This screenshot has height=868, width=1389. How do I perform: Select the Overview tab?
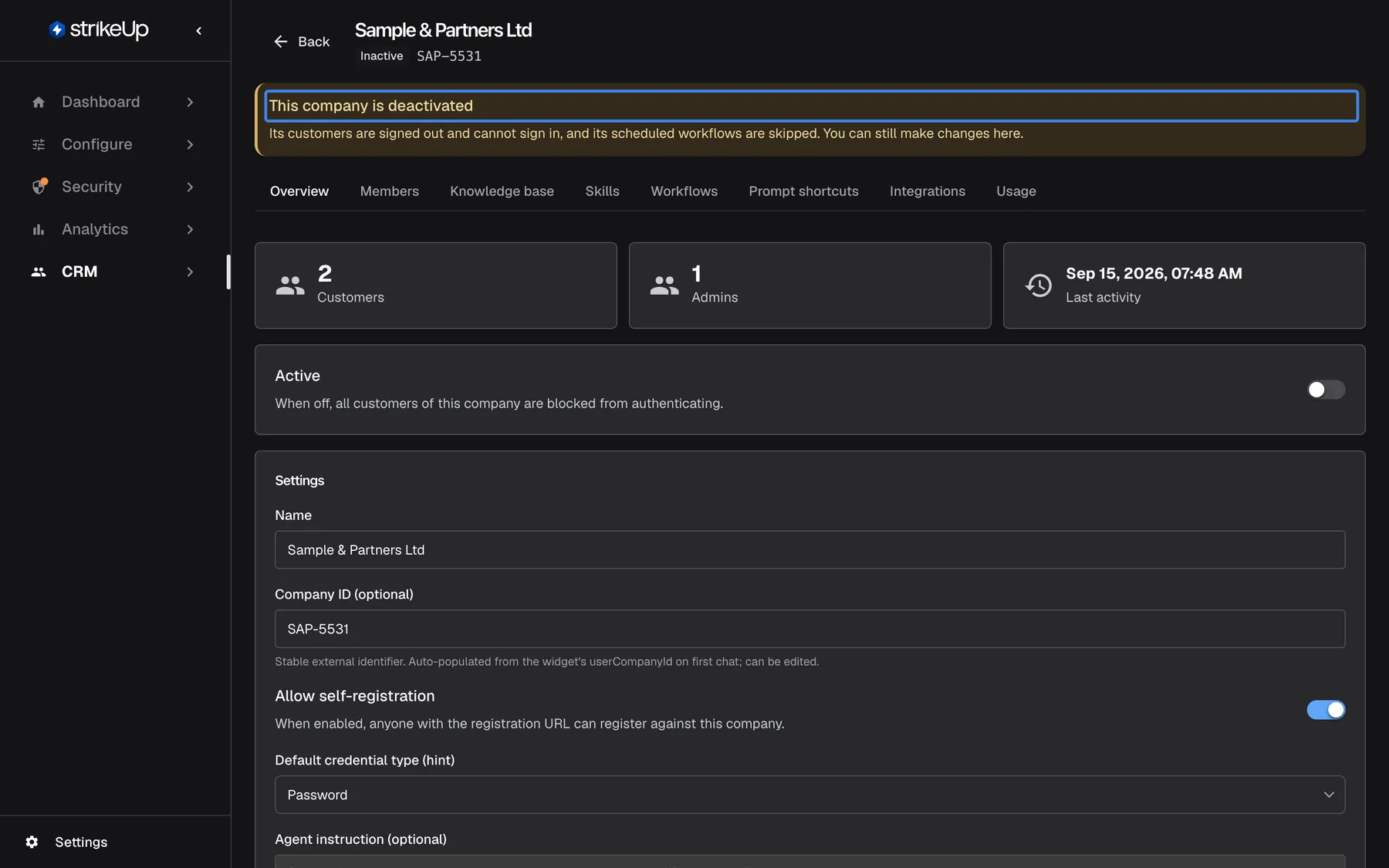coord(299,191)
